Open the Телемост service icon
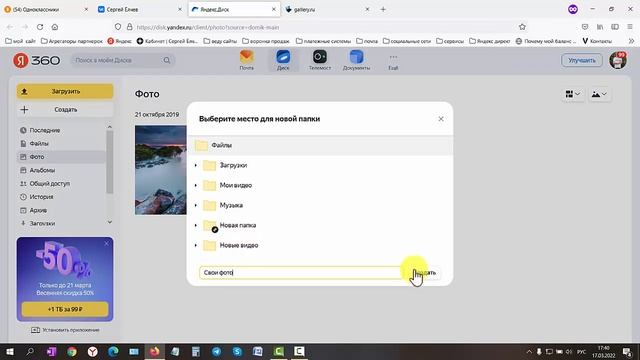Viewport: 640px width, 360px height. (x=320, y=60)
